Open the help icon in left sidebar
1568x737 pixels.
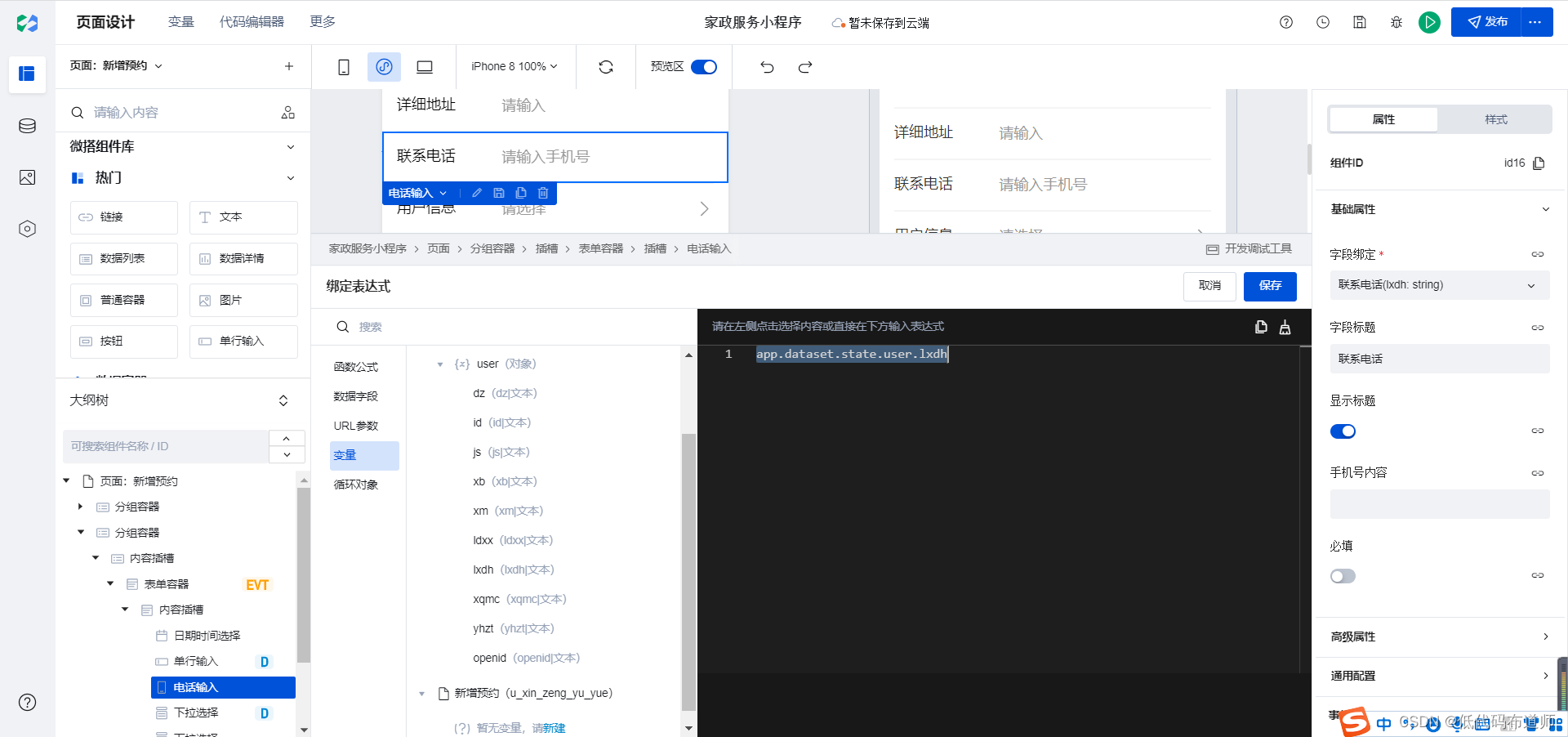pos(27,702)
